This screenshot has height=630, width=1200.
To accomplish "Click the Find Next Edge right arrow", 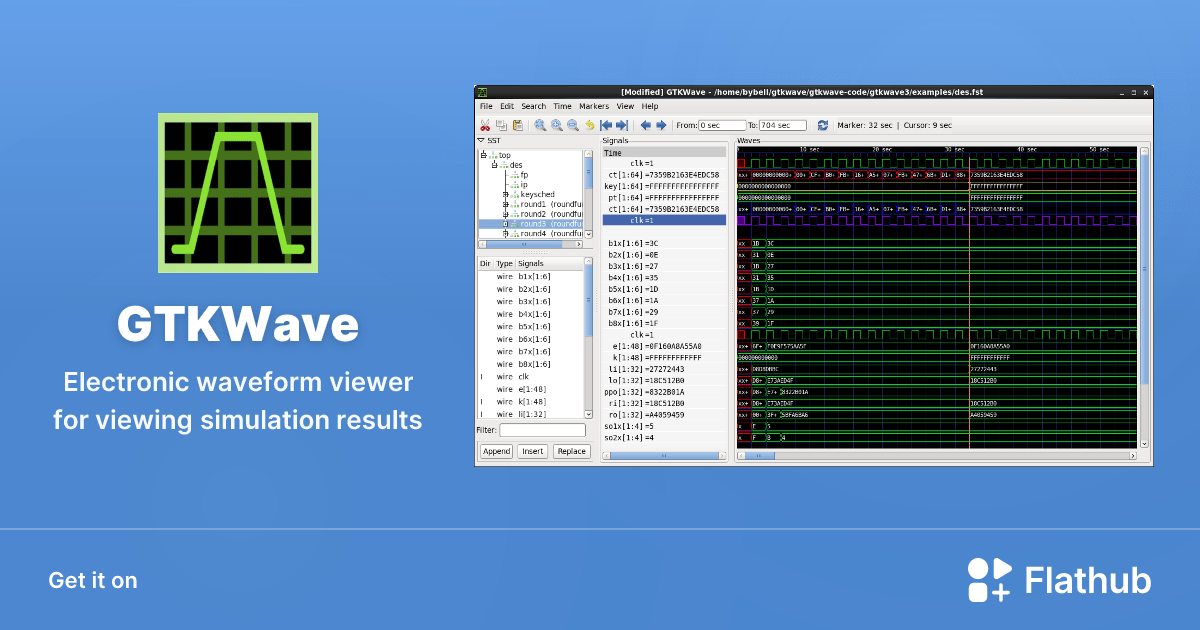I will [x=661, y=125].
